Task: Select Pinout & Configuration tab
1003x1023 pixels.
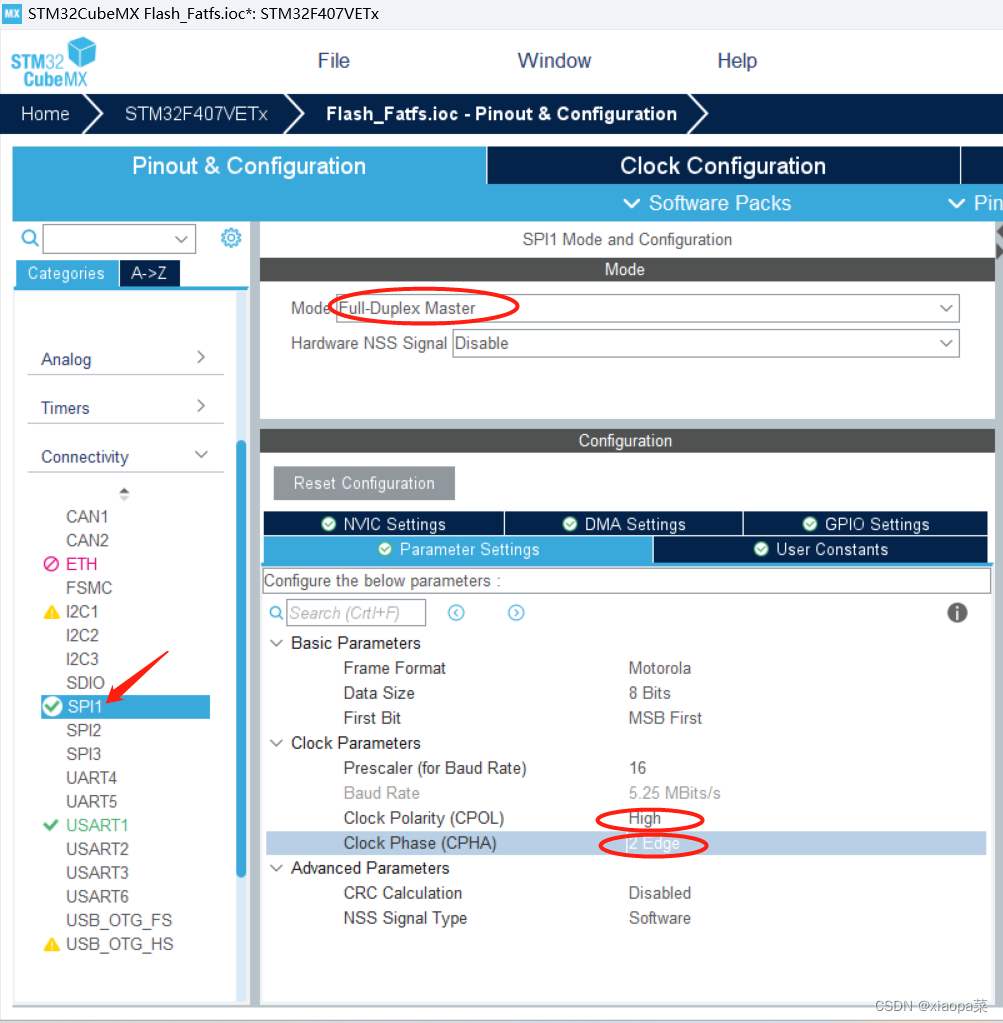Action: coord(249,166)
